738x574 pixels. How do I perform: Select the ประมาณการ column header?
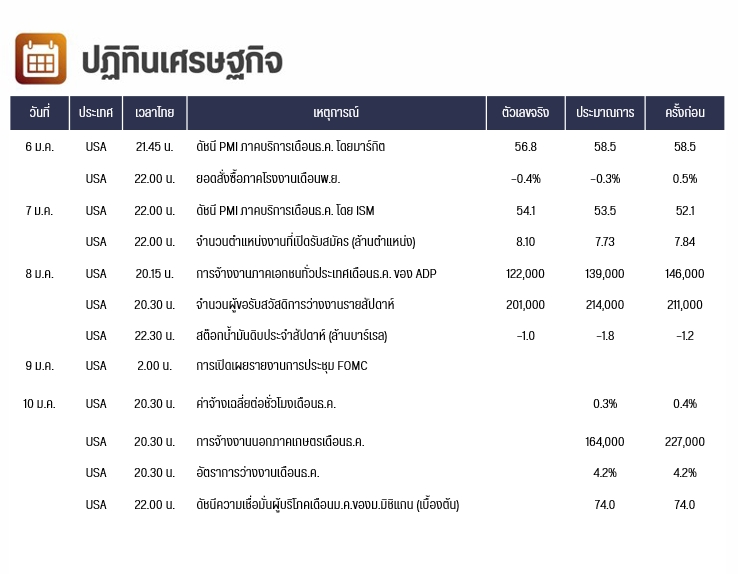click(605, 112)
